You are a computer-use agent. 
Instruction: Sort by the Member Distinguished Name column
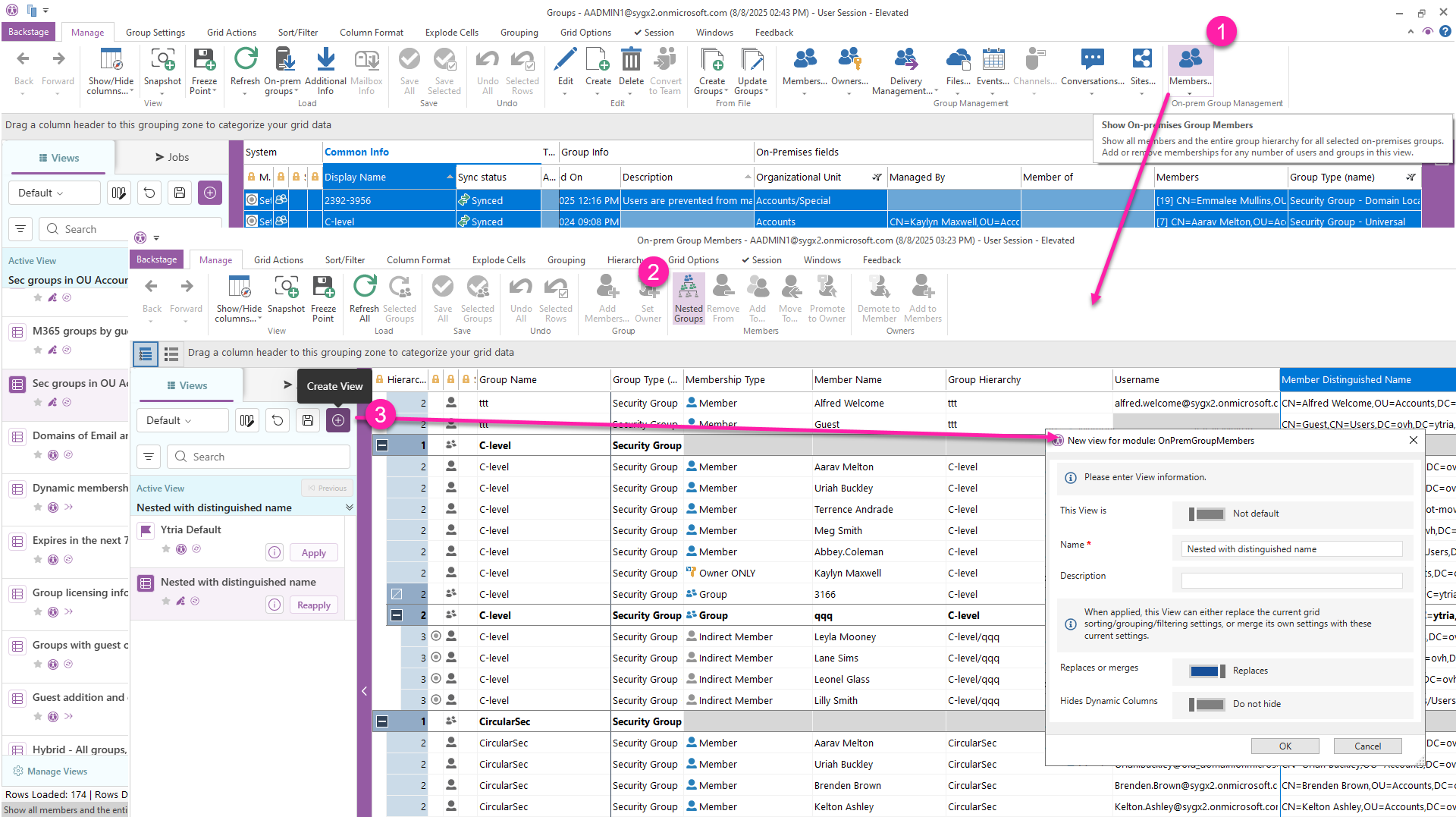pyautogui.click(x=1367, y=379)
